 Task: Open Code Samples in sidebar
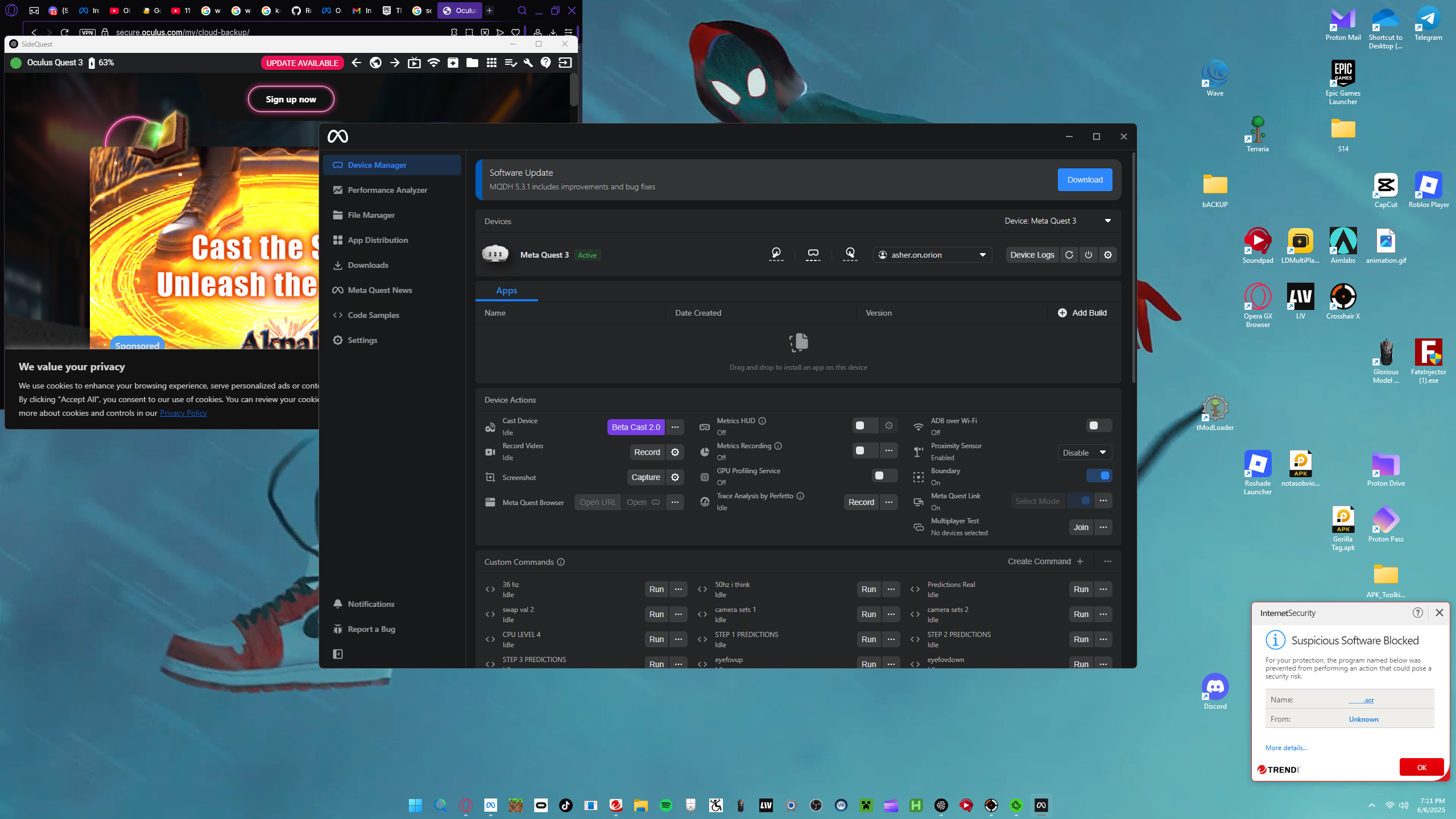[x=392, y=315]
